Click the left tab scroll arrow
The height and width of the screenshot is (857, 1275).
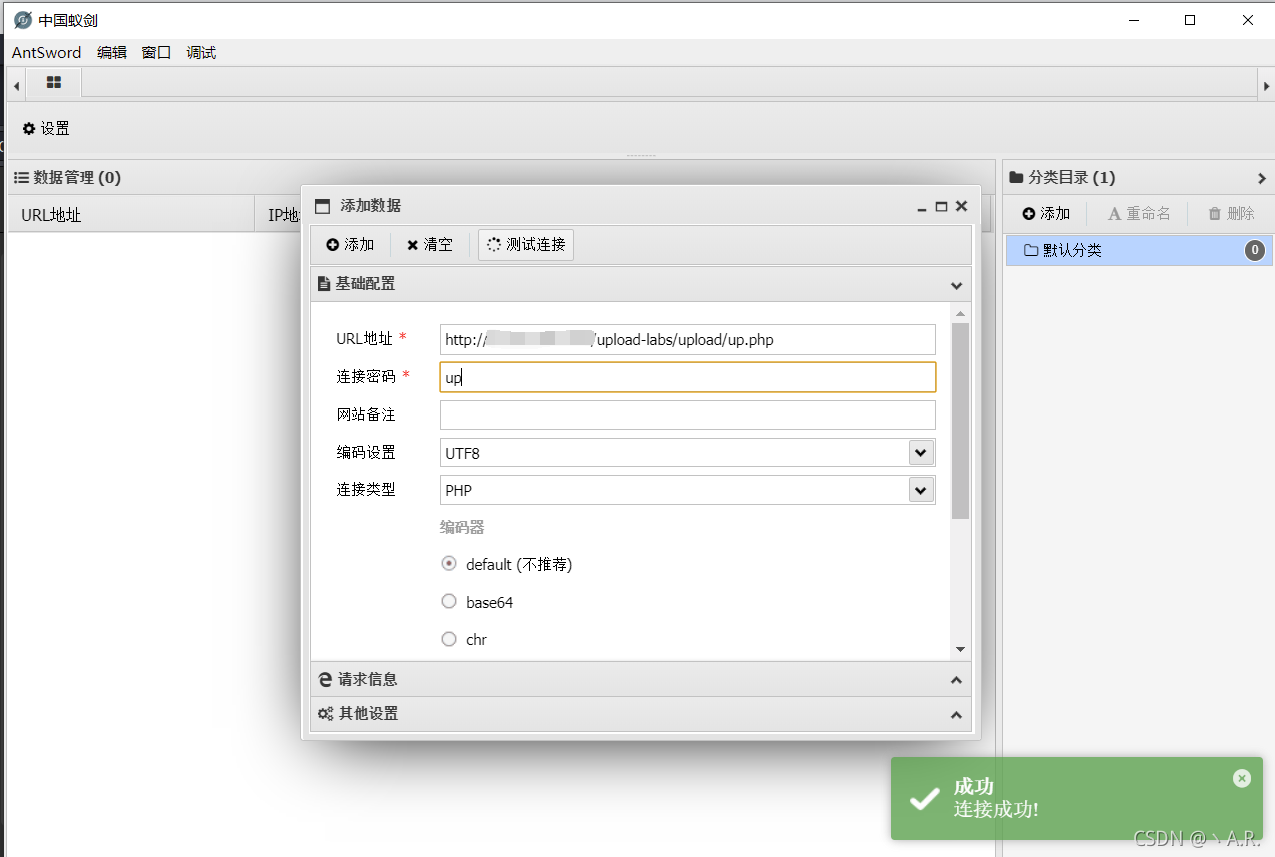click(16, 86)
